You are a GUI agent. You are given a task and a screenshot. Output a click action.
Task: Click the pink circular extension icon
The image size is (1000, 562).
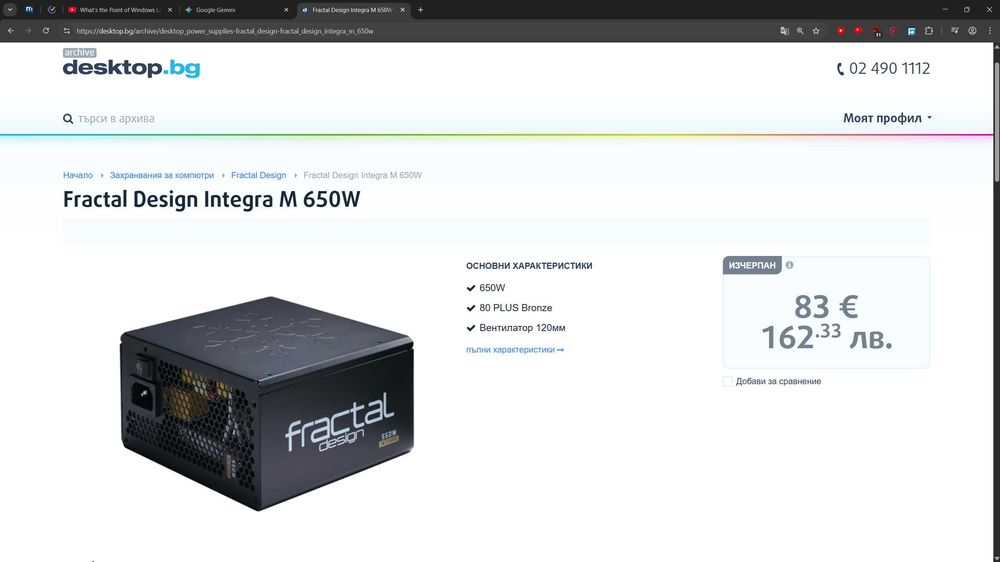(893, 31)
